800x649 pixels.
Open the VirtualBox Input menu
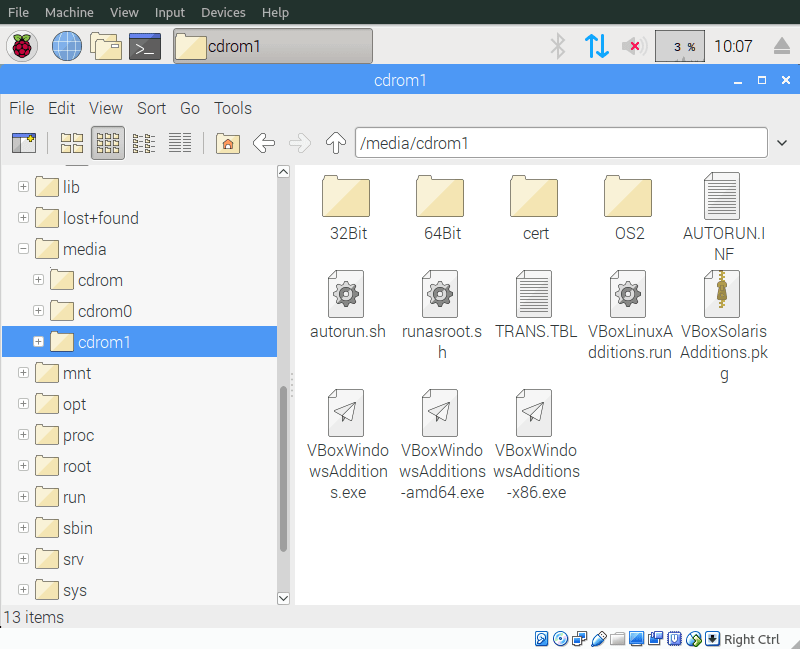coord(169,12)
